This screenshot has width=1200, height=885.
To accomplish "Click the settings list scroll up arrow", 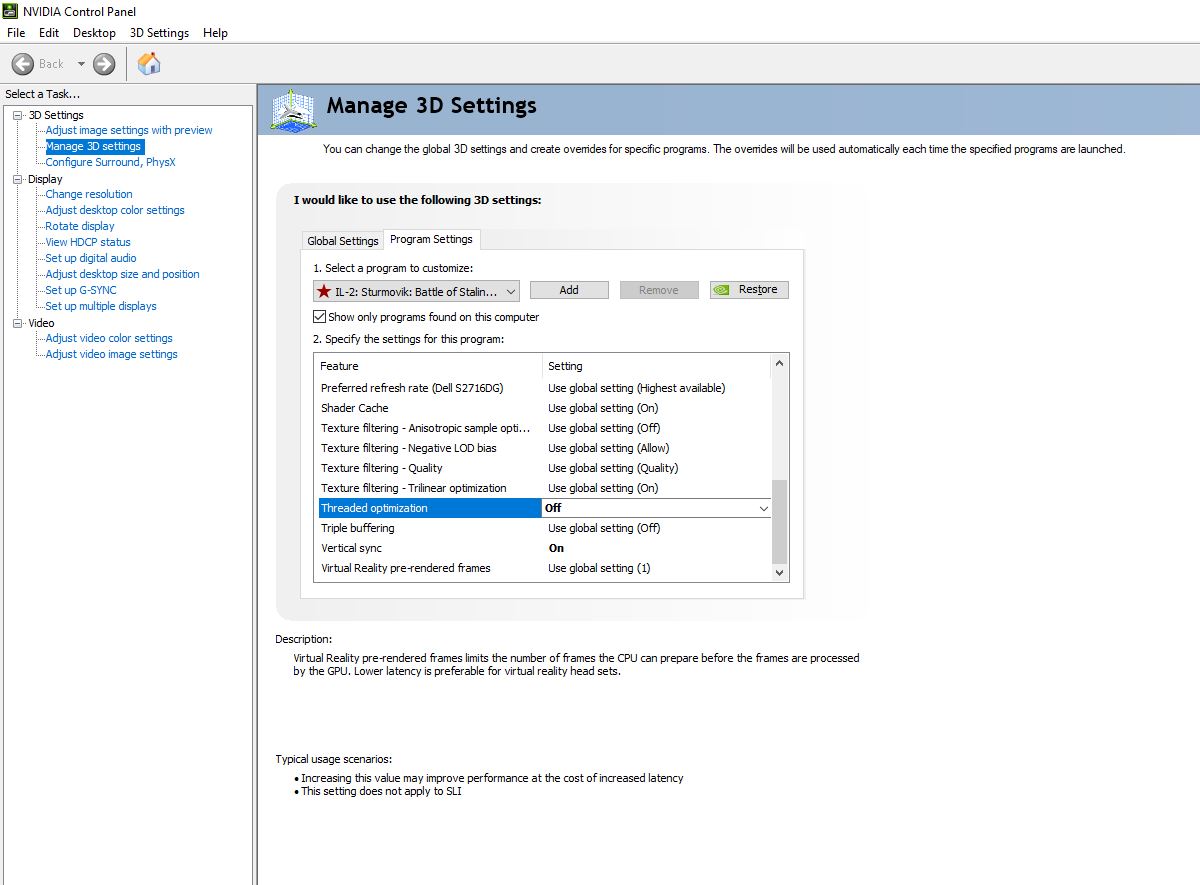I will coord(780,363).
